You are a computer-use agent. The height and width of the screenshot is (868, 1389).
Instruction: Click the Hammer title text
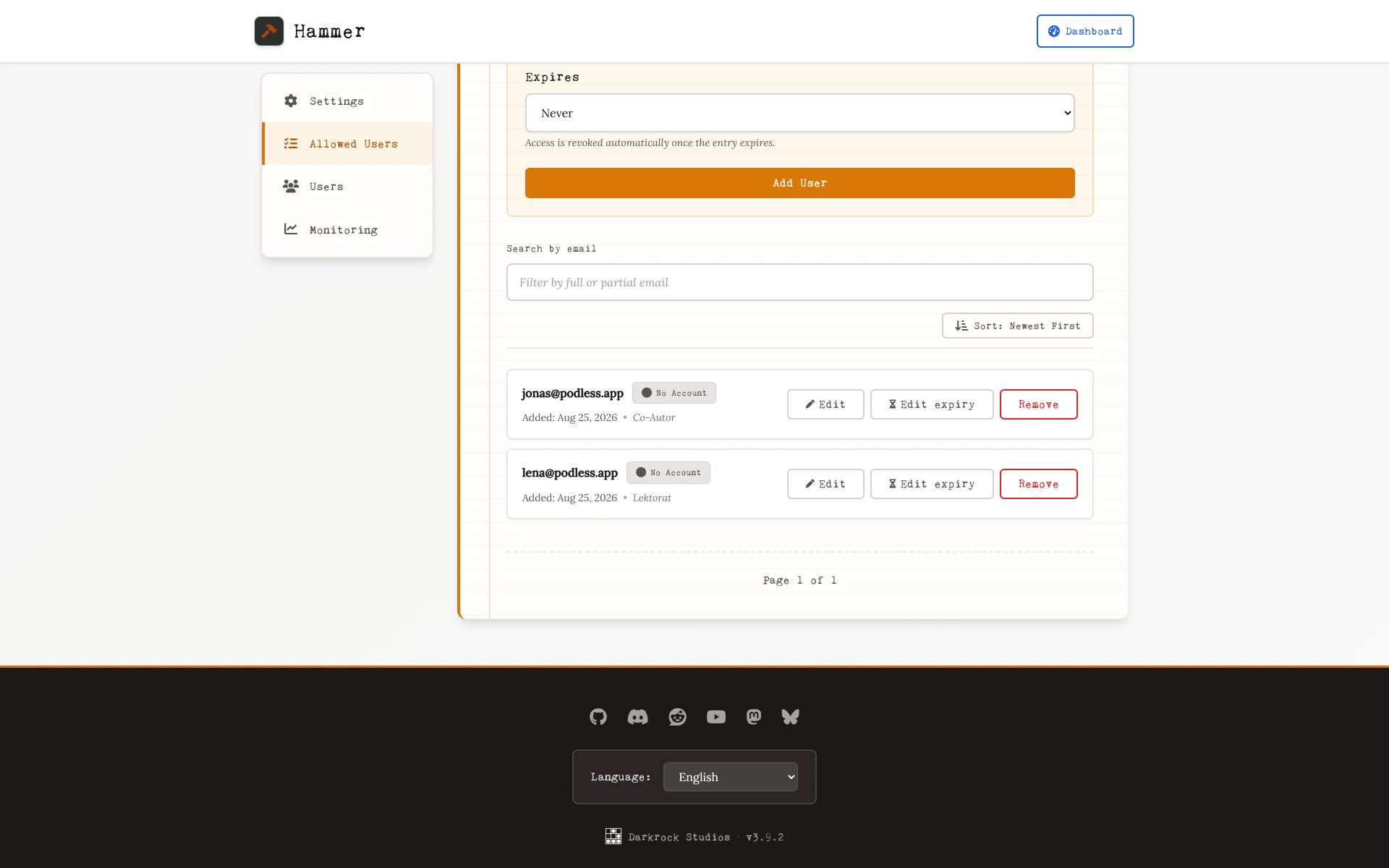coord(329,31)
